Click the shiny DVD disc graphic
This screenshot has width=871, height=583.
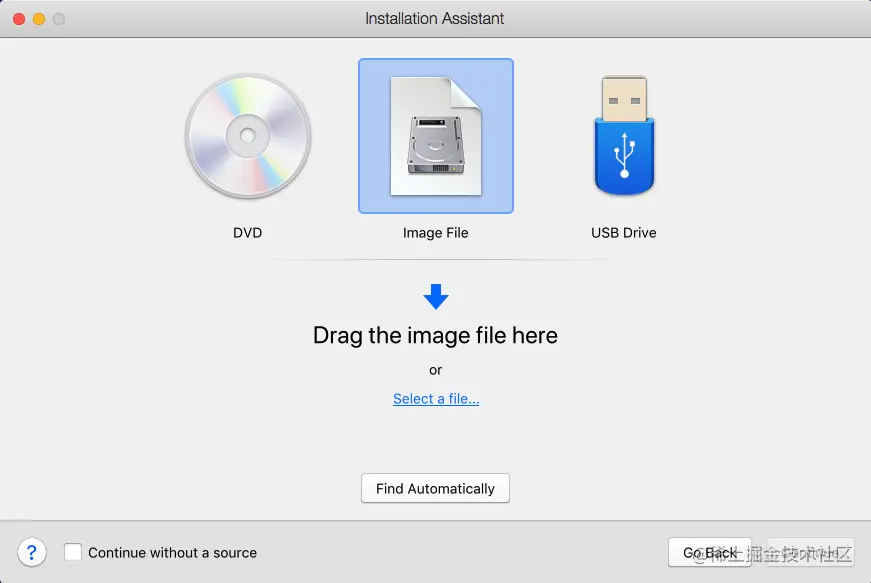[247, 137]
